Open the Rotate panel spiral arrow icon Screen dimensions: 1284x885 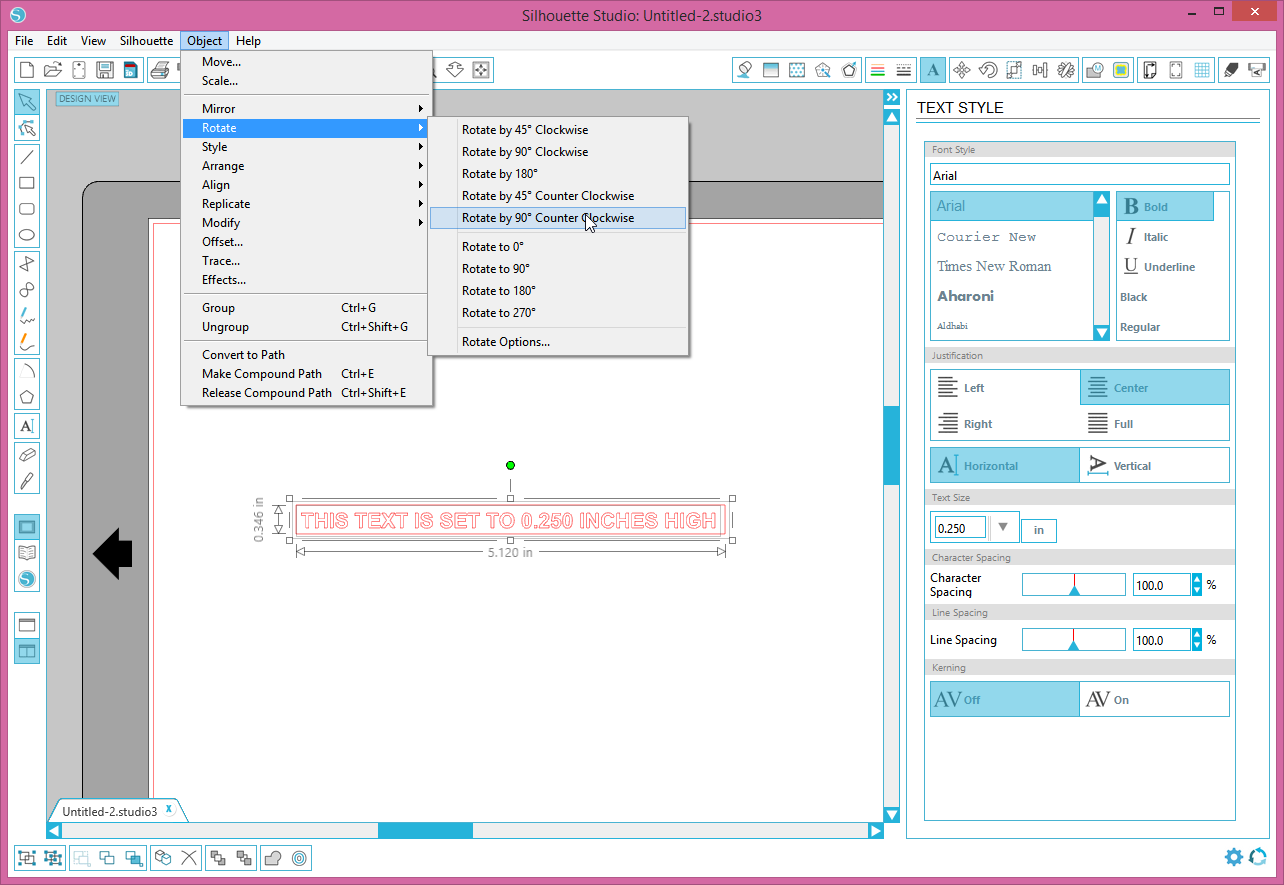(988, 70)
